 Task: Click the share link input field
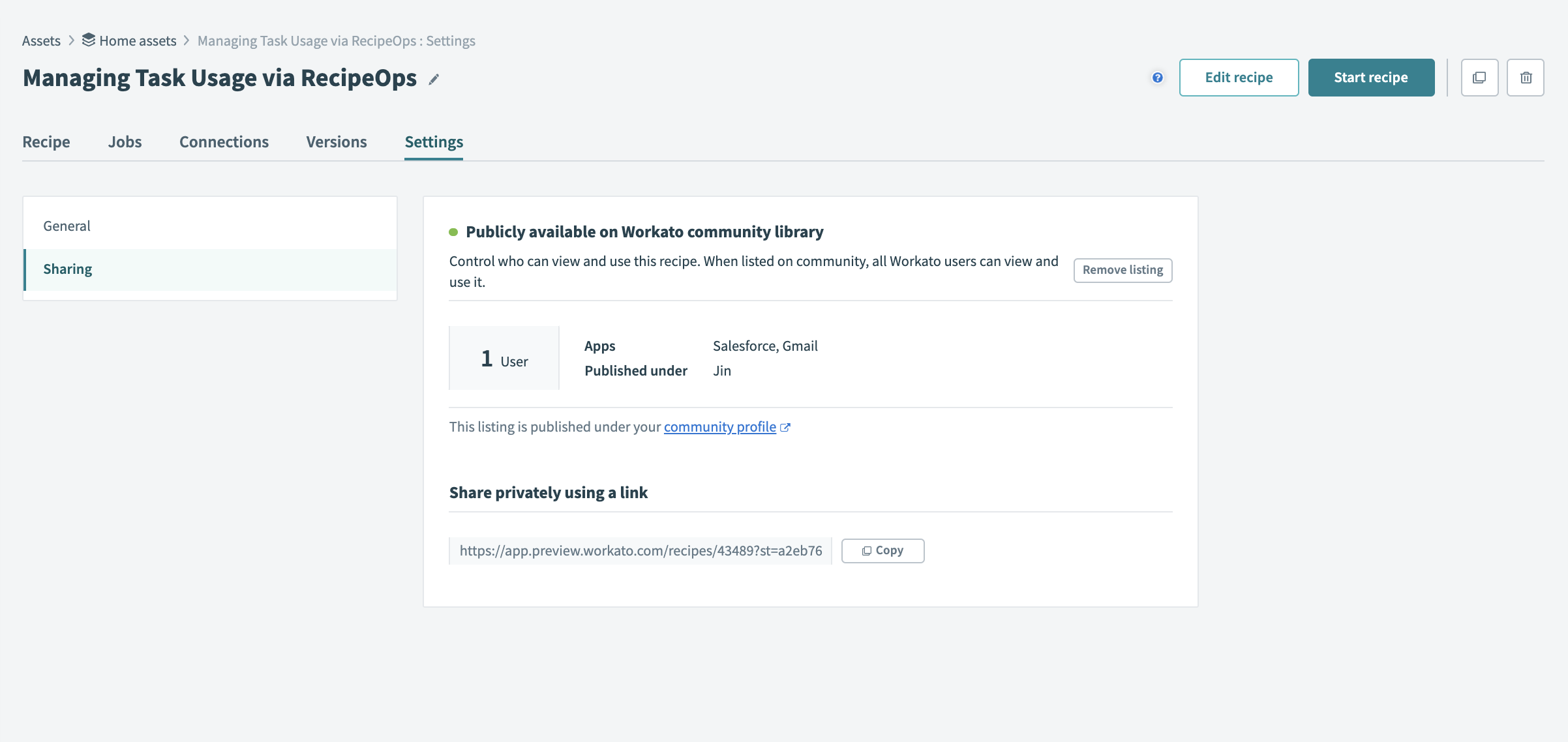(641, 550)
